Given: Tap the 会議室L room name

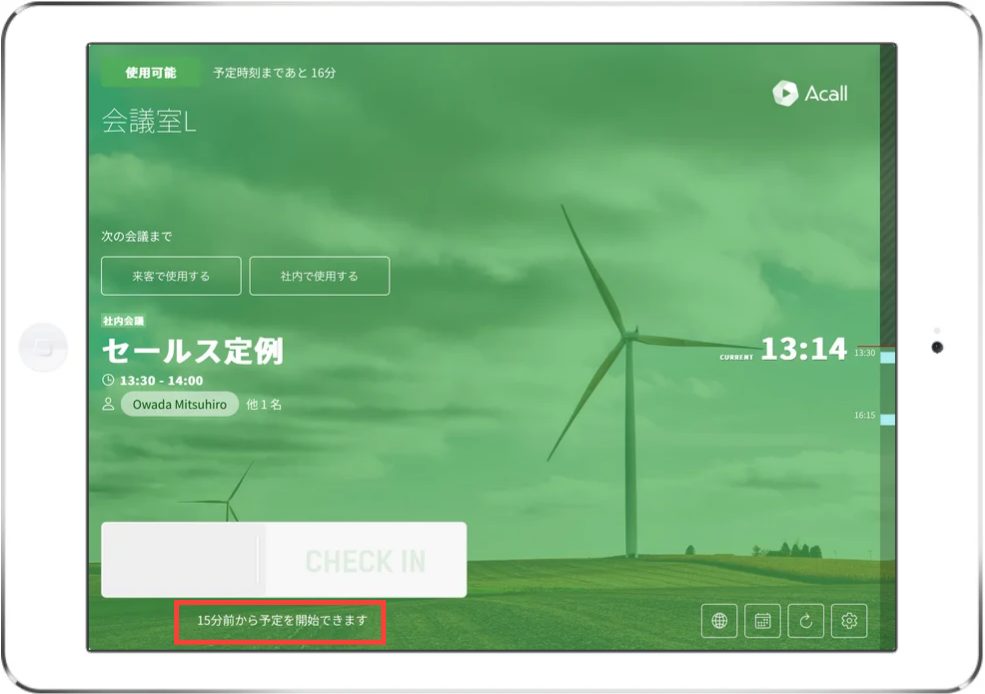Looking at the screenshot, I should point(149,122).
